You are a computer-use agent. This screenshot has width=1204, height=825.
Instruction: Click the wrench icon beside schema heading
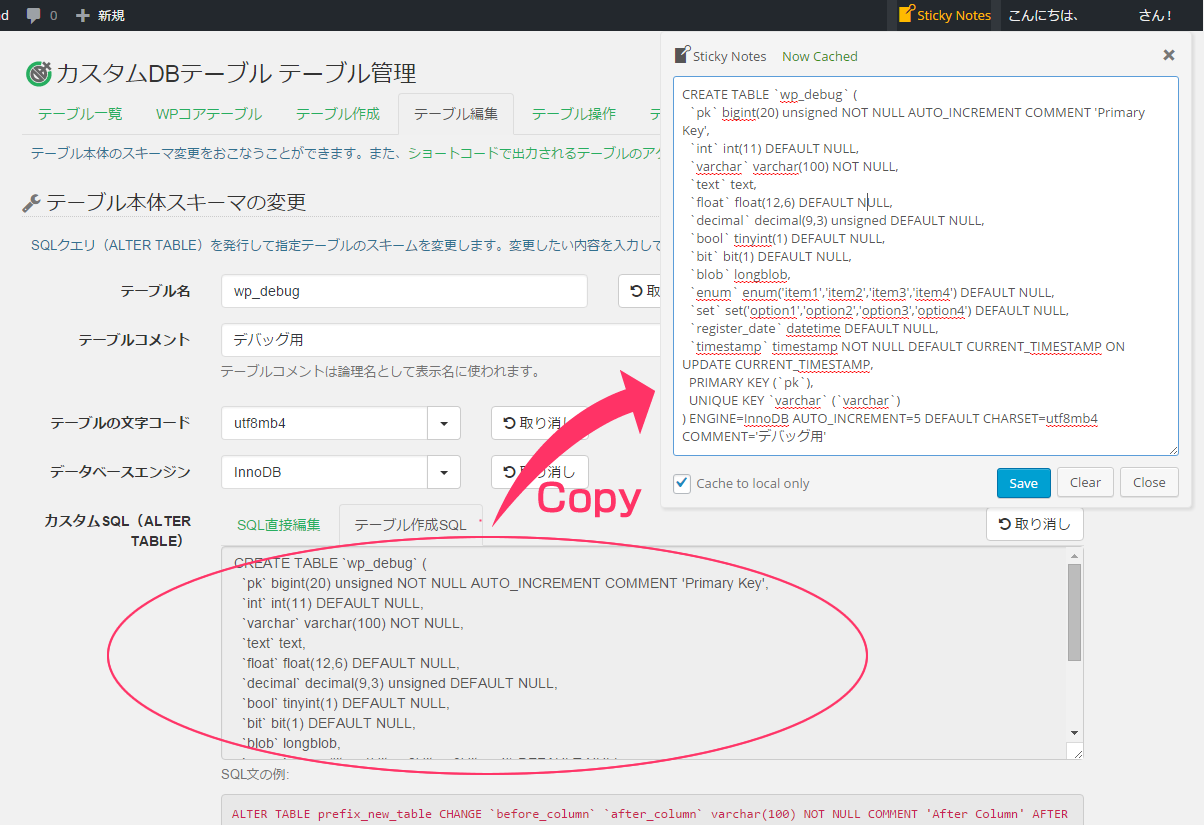pyautogui.click(x=31, y=203)
